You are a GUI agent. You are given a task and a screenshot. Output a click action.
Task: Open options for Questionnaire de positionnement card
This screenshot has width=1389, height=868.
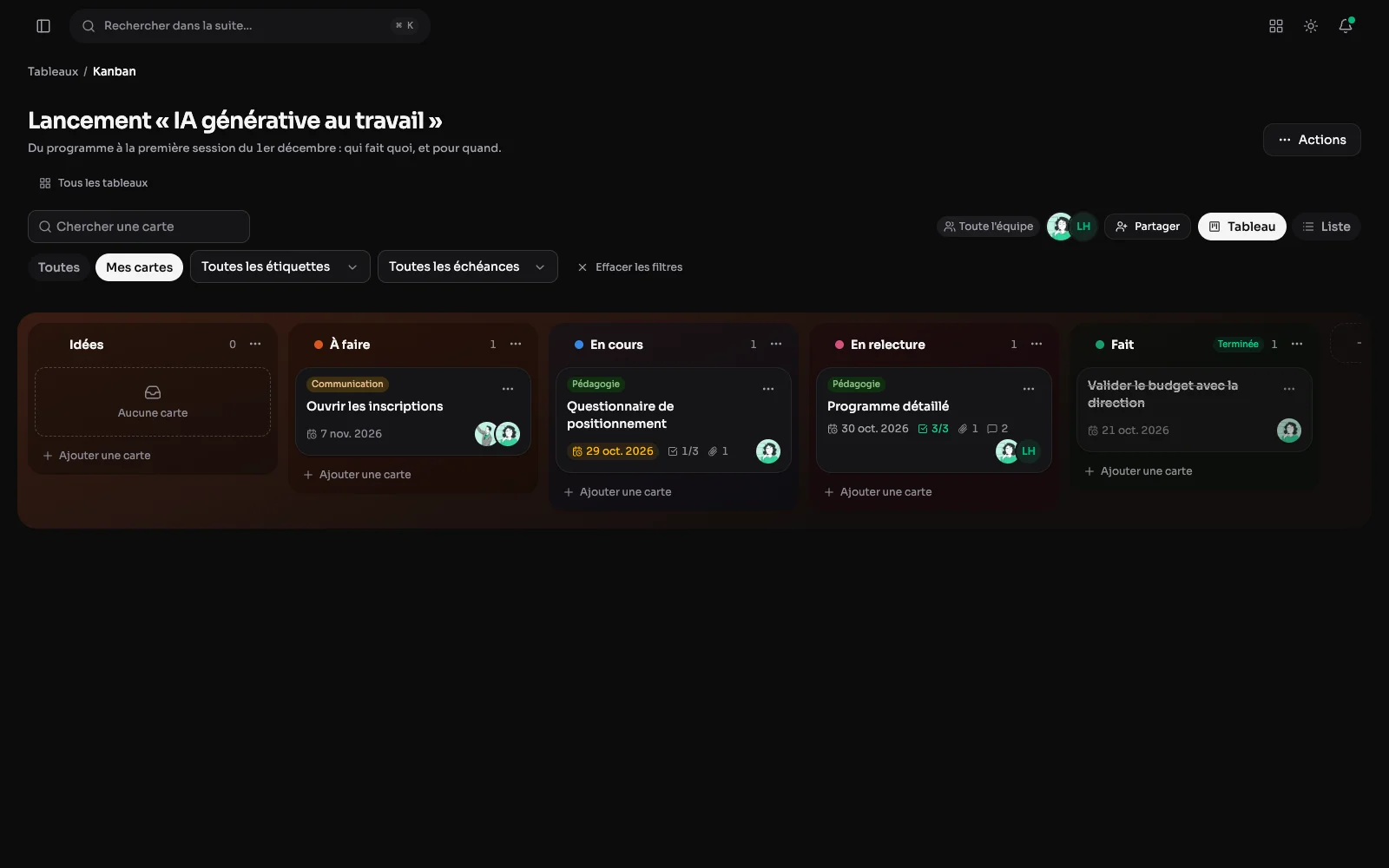click(x=768, y=389)
